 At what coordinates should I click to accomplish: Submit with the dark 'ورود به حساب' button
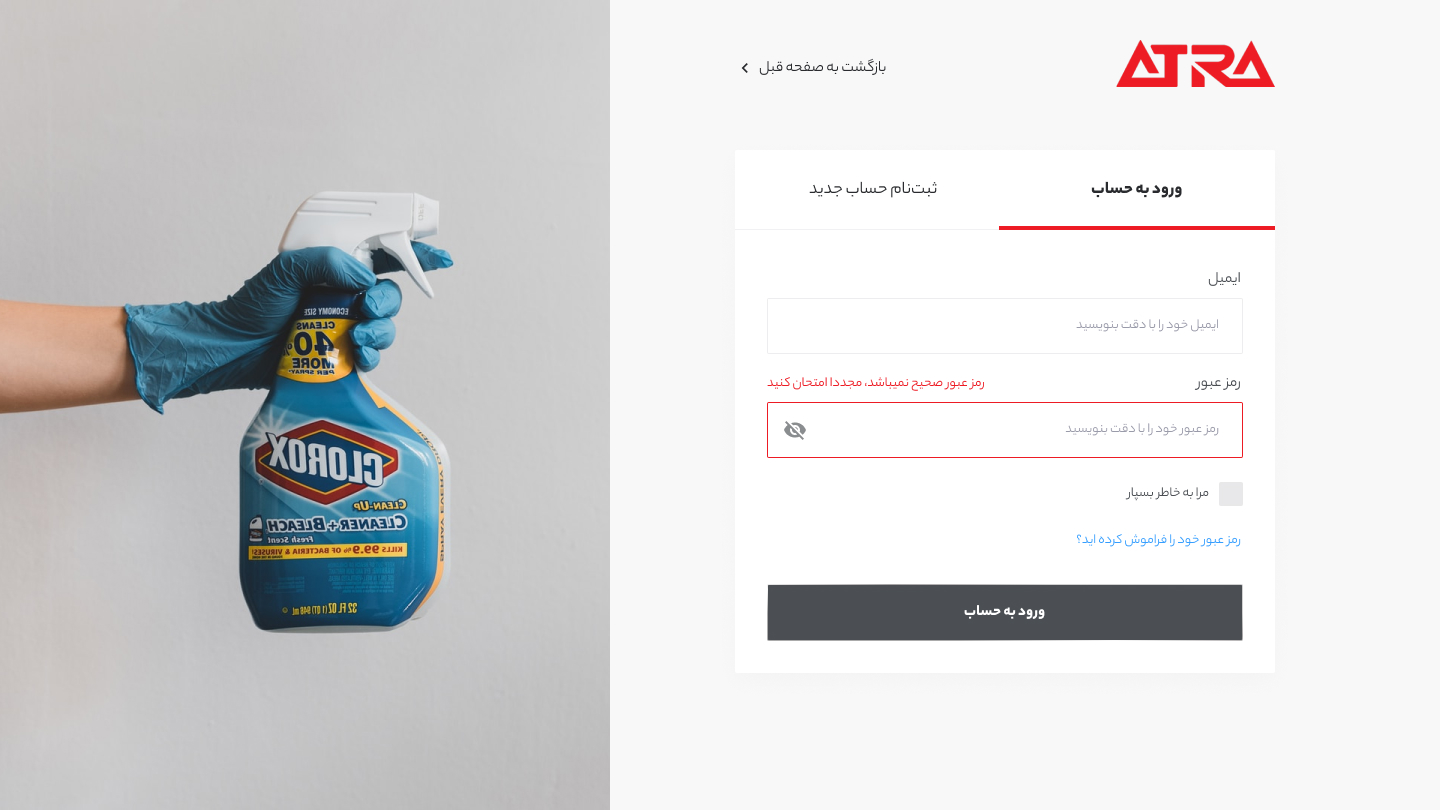(x=1005, y=612)
